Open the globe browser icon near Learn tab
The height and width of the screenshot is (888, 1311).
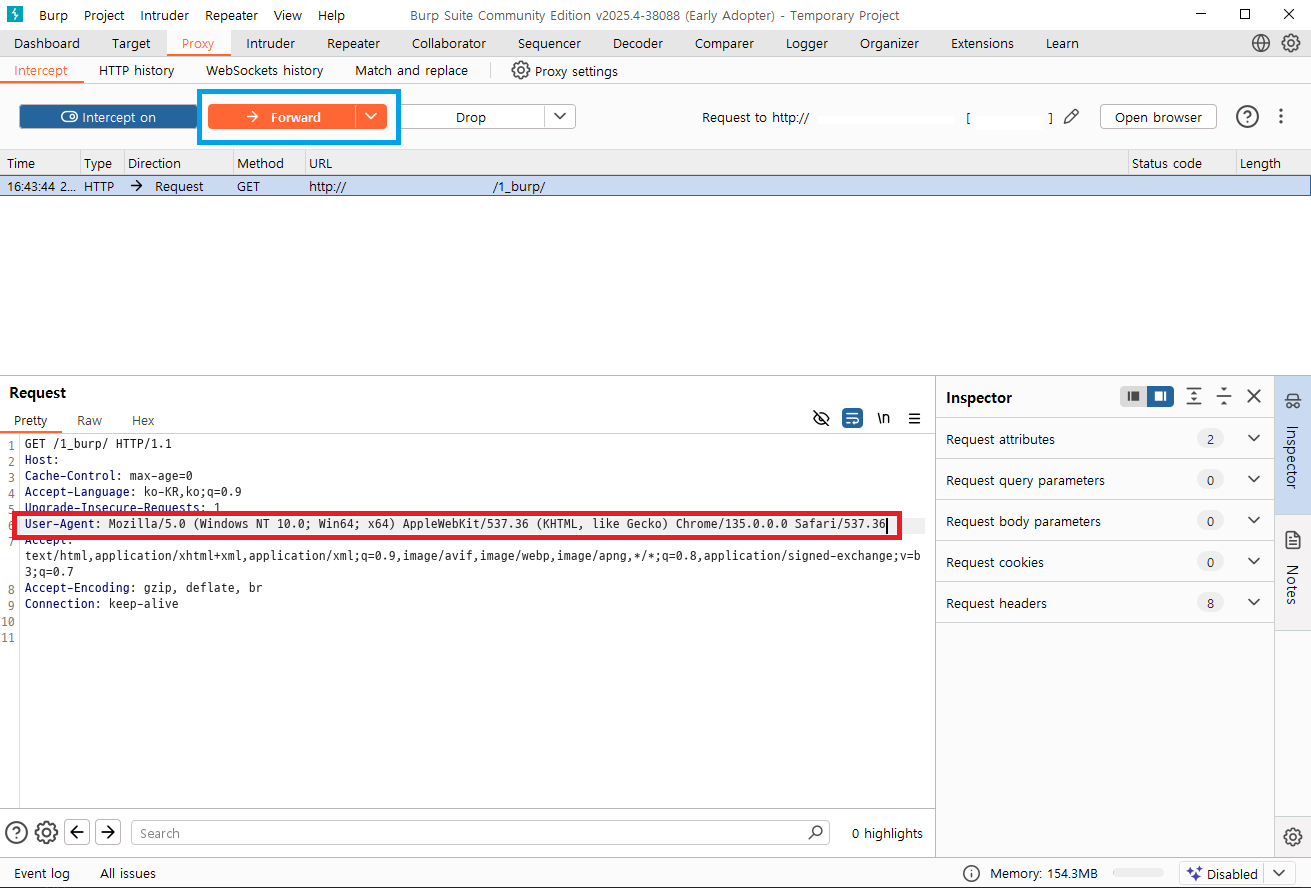point(1261,43)
